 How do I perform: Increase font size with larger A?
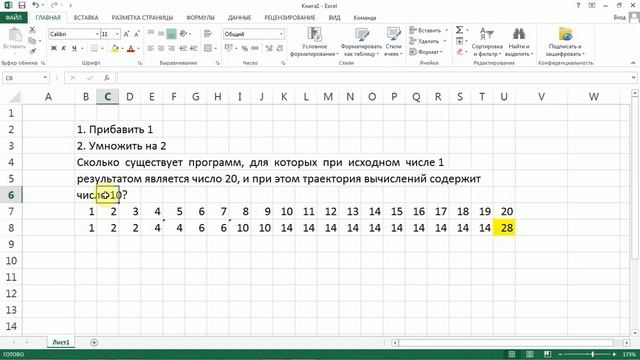pos(126,34)
